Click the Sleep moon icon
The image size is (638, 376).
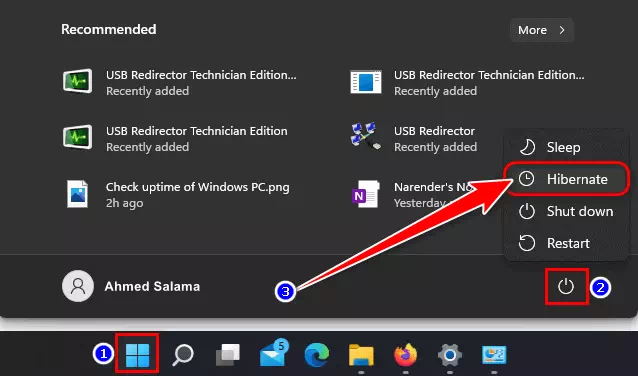[x=527, y=147]
